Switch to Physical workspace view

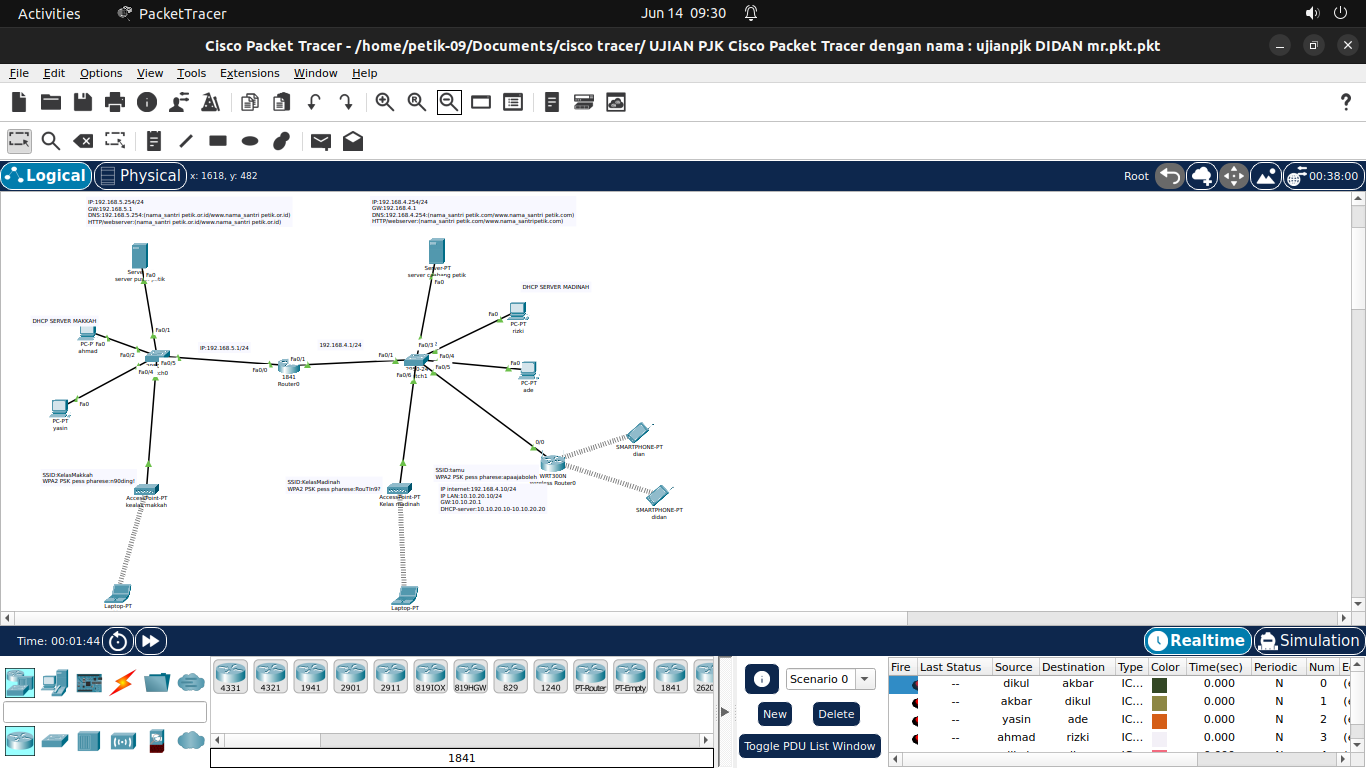pos(140,176)
